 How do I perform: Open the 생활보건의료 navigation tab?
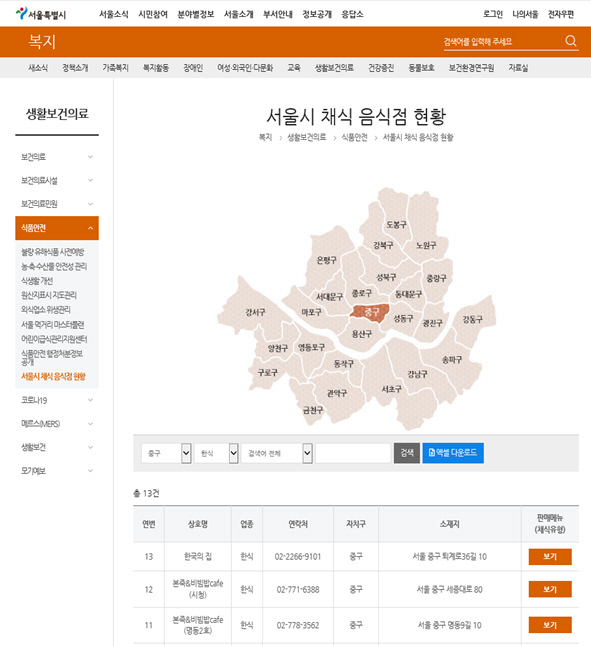(334, 68)
